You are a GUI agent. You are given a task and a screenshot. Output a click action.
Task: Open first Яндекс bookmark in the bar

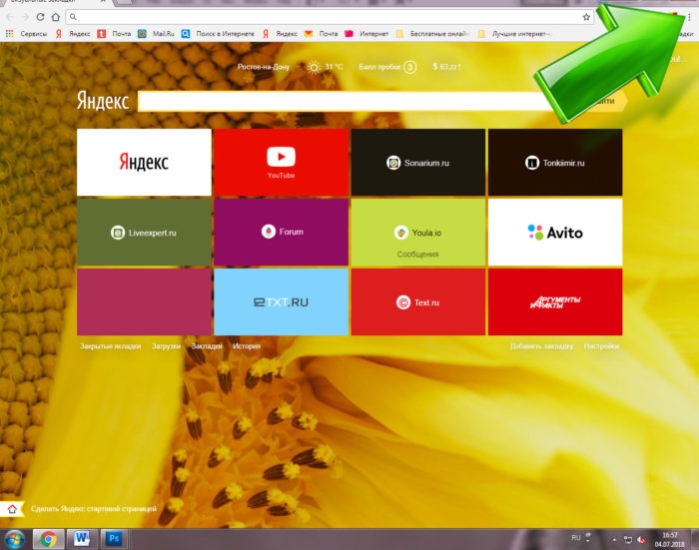[74, 33]
